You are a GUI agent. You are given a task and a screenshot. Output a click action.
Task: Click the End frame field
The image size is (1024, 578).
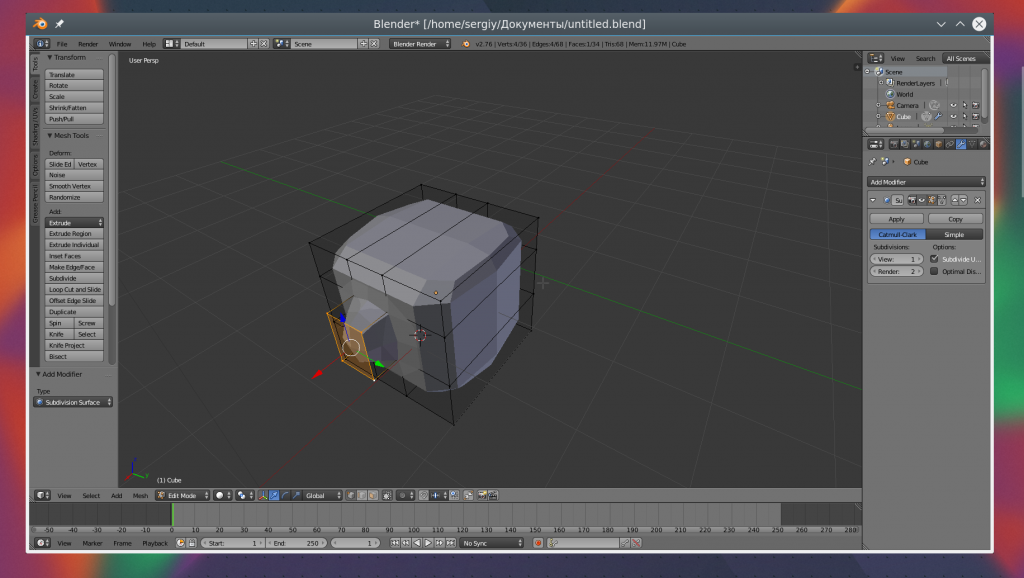[294, 543]
